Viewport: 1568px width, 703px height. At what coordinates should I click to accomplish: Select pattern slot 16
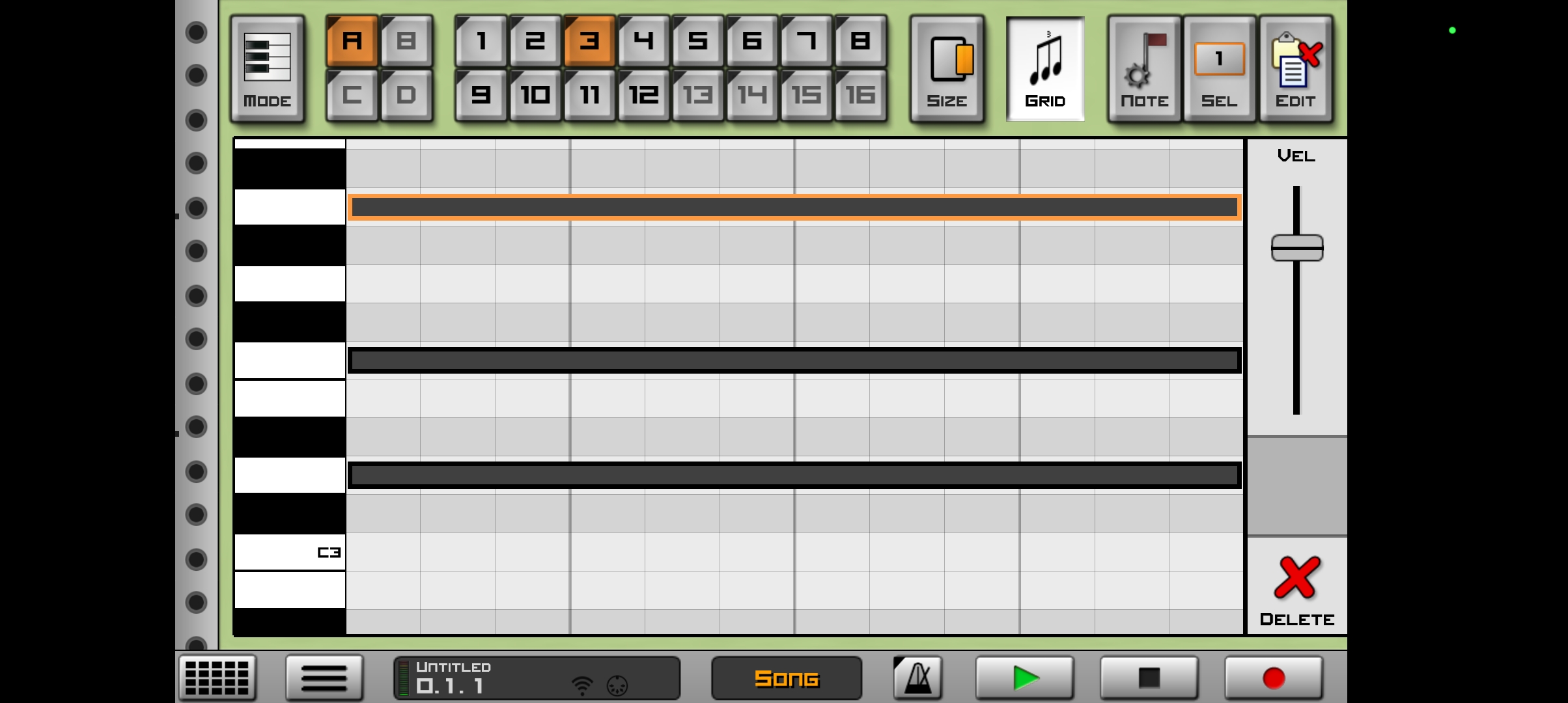[860, 95]
